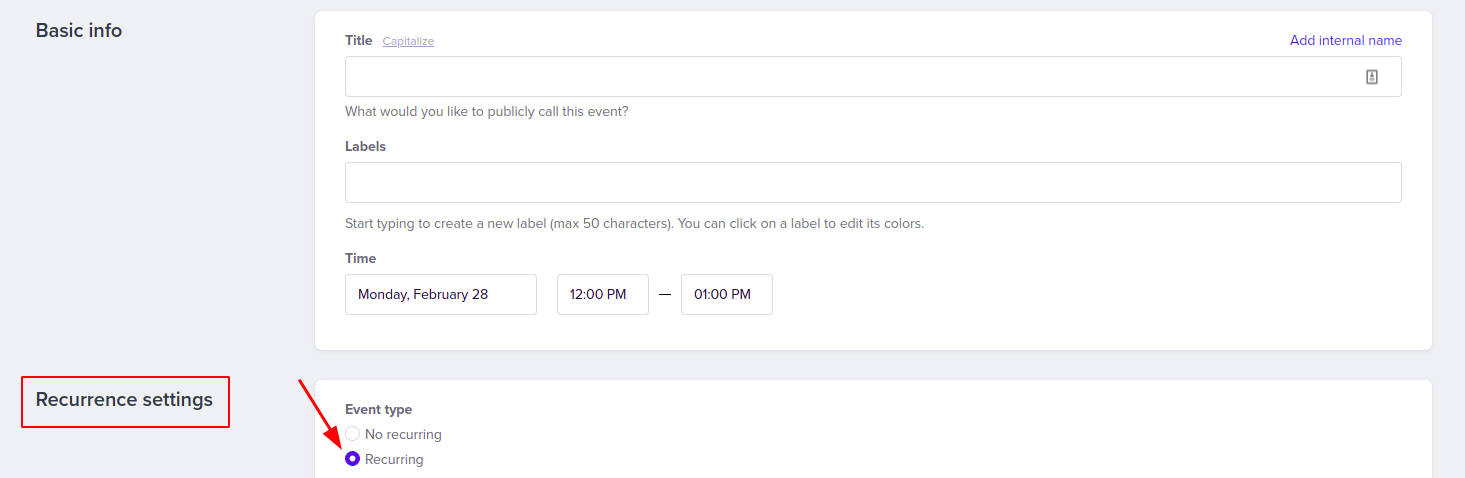Click the Capitalize link beside Title
This screenshot has height=478, width=1465.
point(408,41)
